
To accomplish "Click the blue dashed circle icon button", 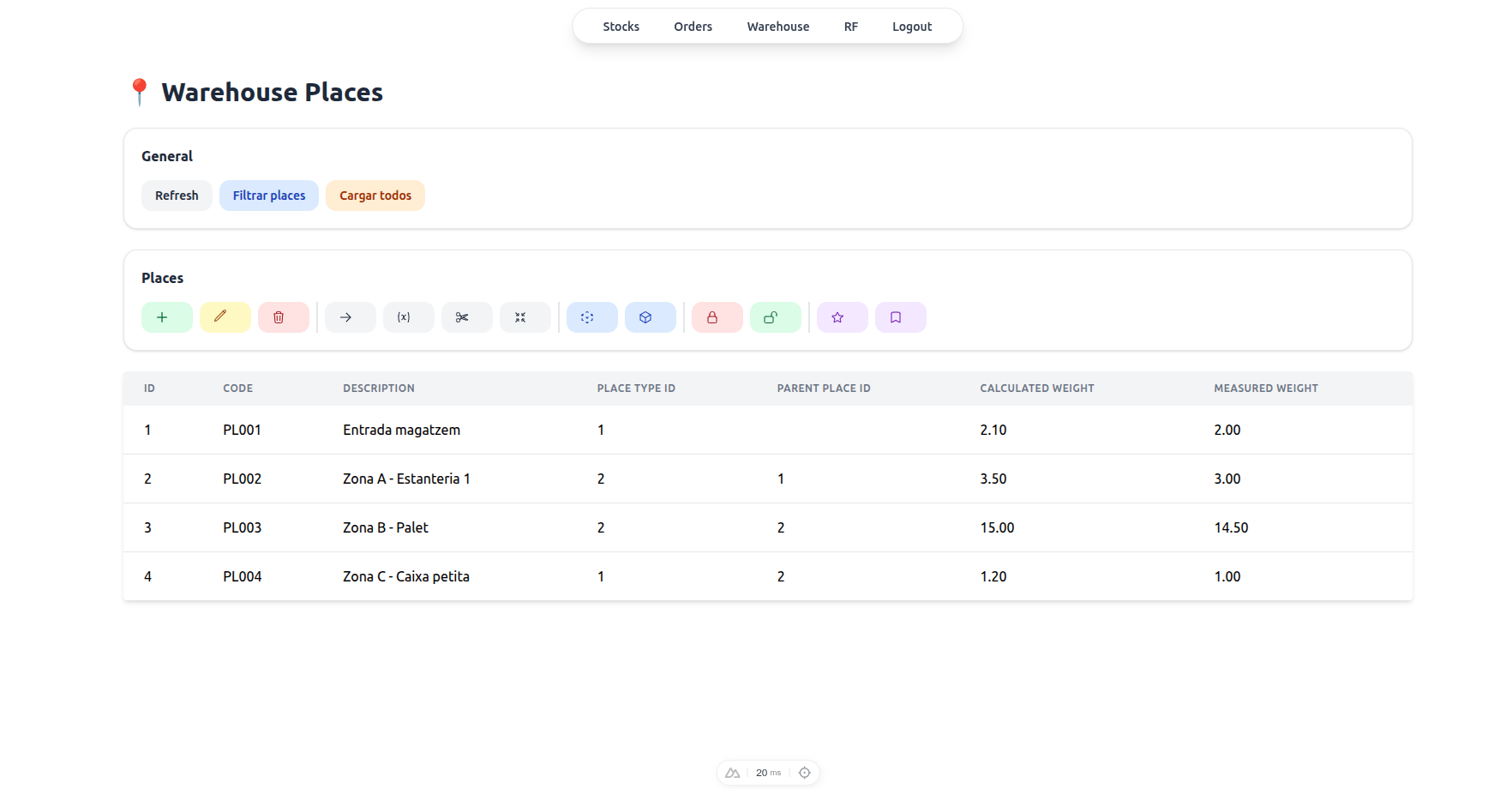I will 591,317.
